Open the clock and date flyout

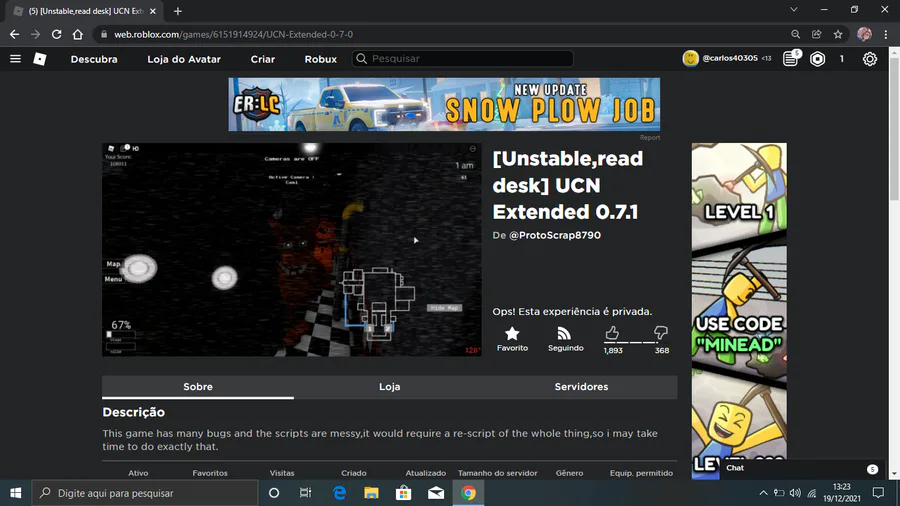click(841, 493)
